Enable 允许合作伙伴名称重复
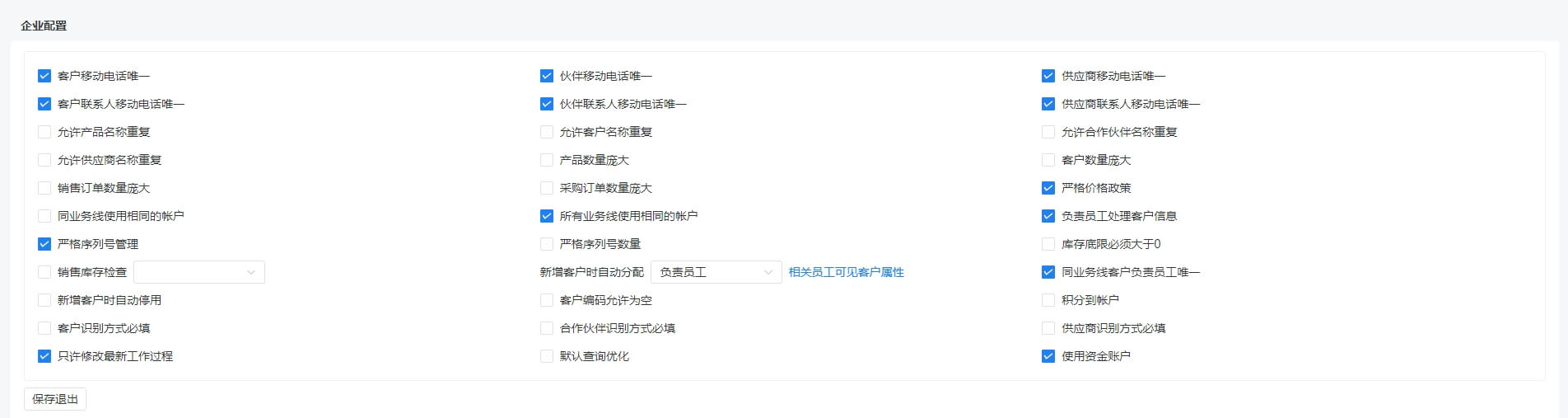The width and height of the screenshot is (1568, 418). pos(1048,132)
